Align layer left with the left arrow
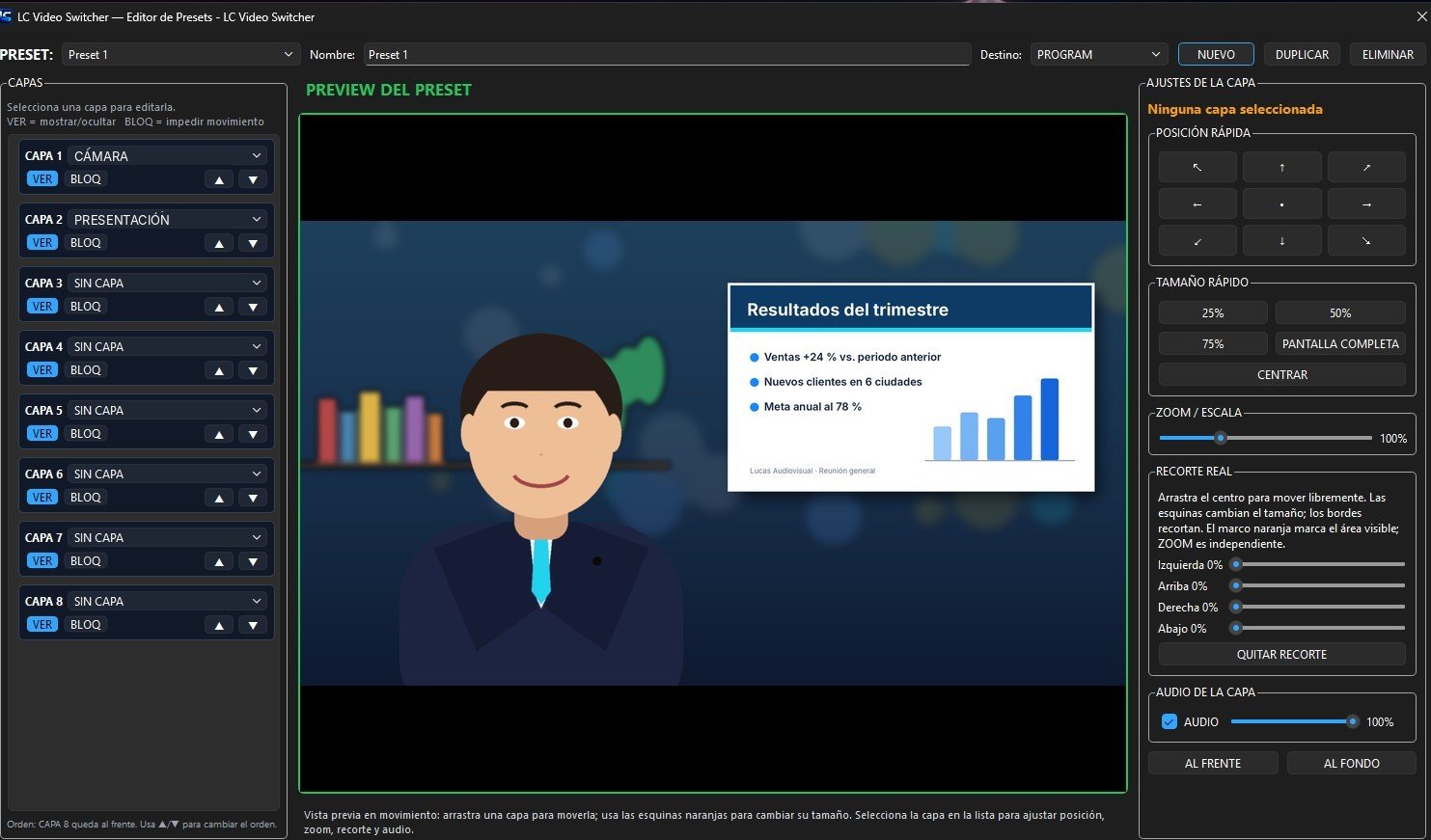Screen dimensions: 1431x840 (x=1197, y=204)
